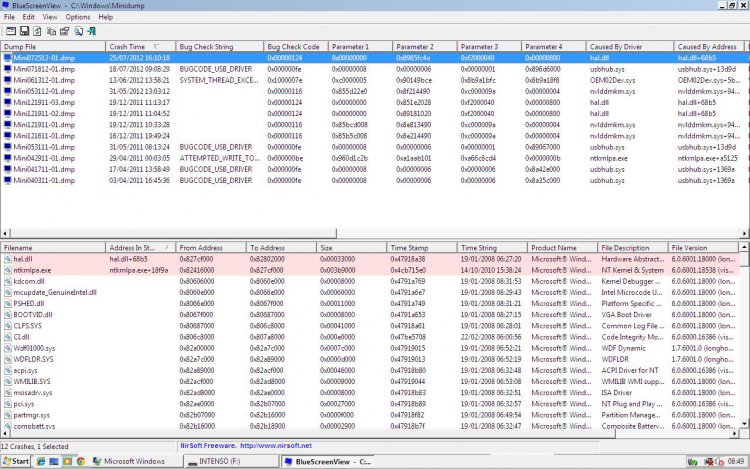Select the WMILIB.SYS driver row

point(369,382)
